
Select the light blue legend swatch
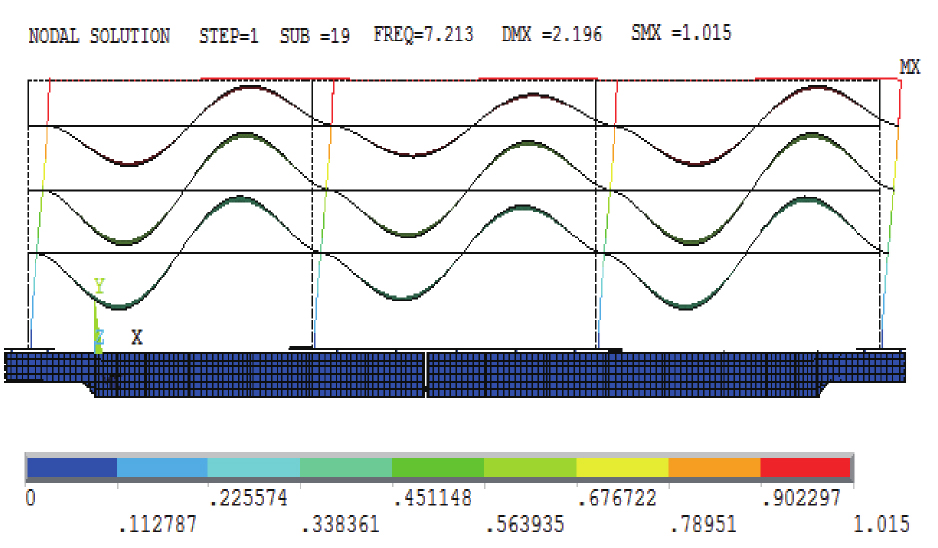click(x=162, y=467)
